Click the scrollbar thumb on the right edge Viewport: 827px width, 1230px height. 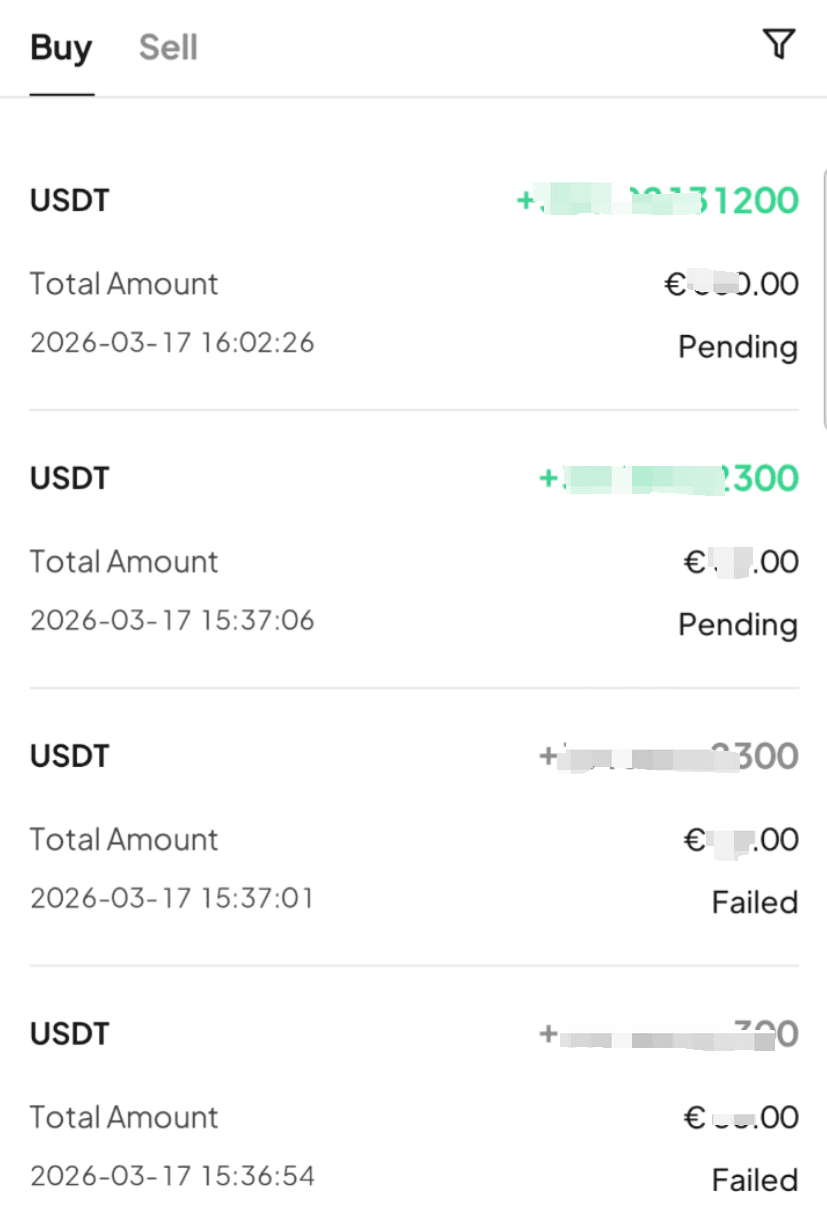pyautogui.click(x=823, y=300)
